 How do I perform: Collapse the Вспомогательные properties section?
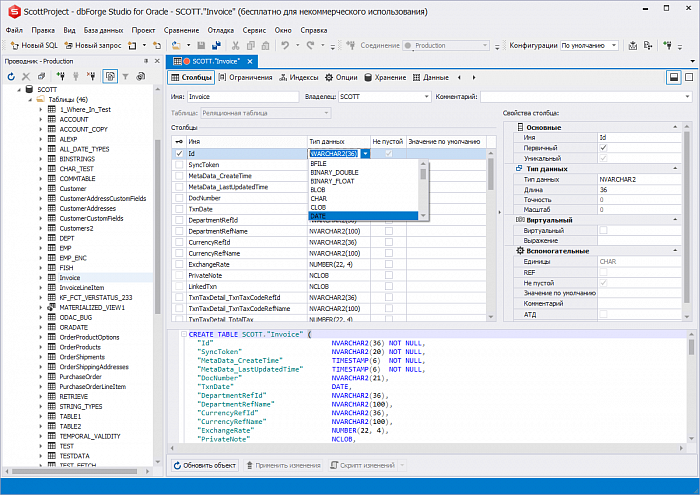pyautogui.click(x=675, y=251)
